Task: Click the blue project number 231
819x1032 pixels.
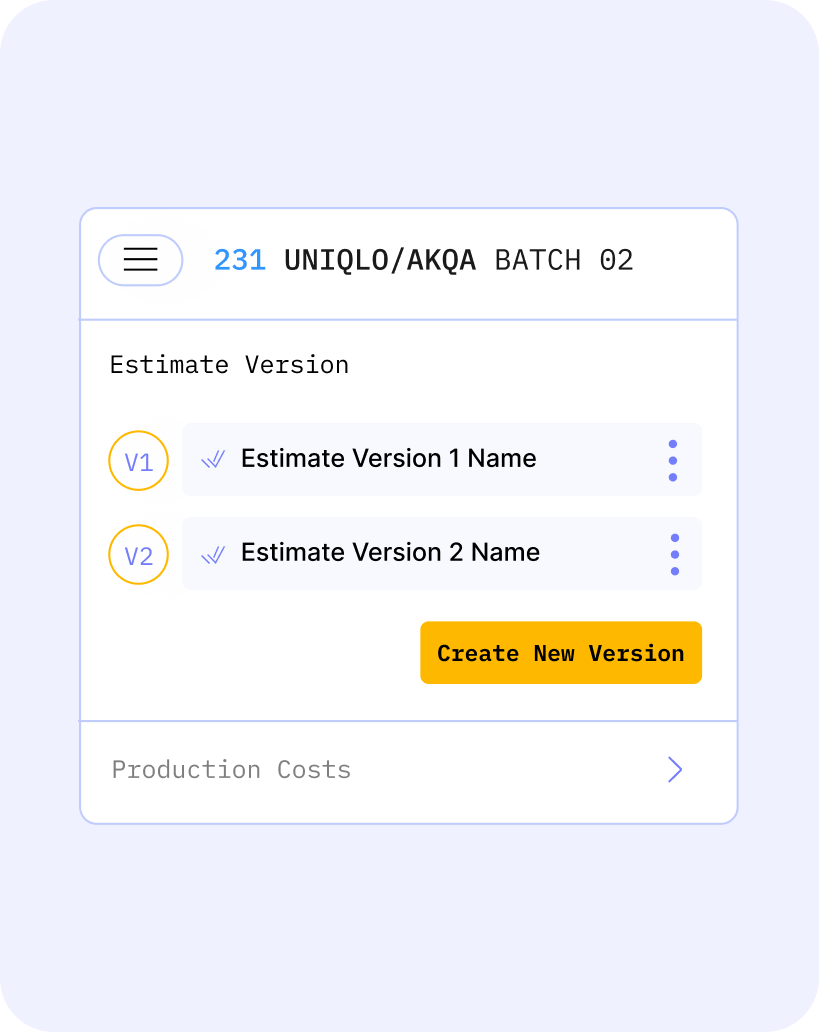Action: point(240,260)
